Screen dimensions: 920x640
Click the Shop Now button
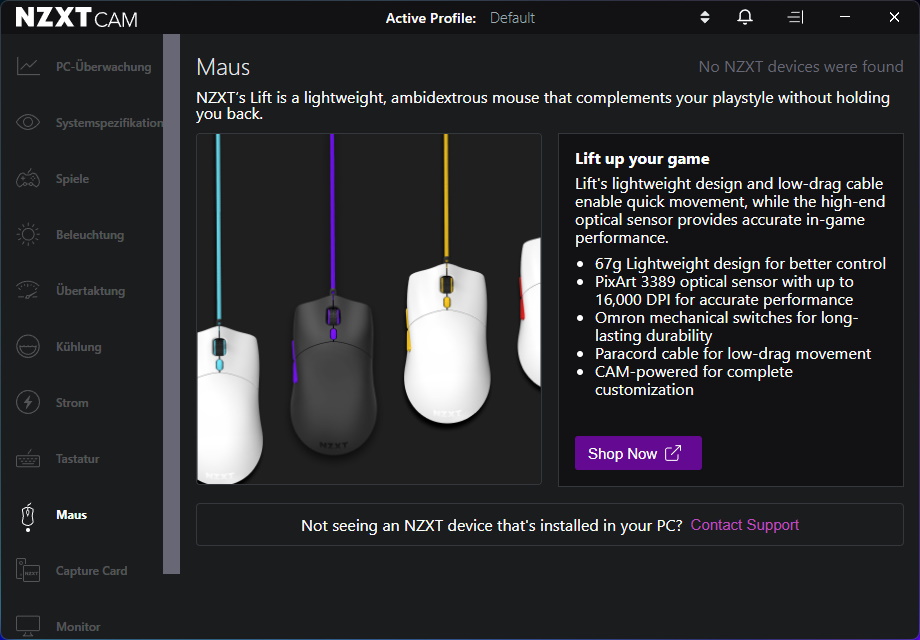[638, 453]
